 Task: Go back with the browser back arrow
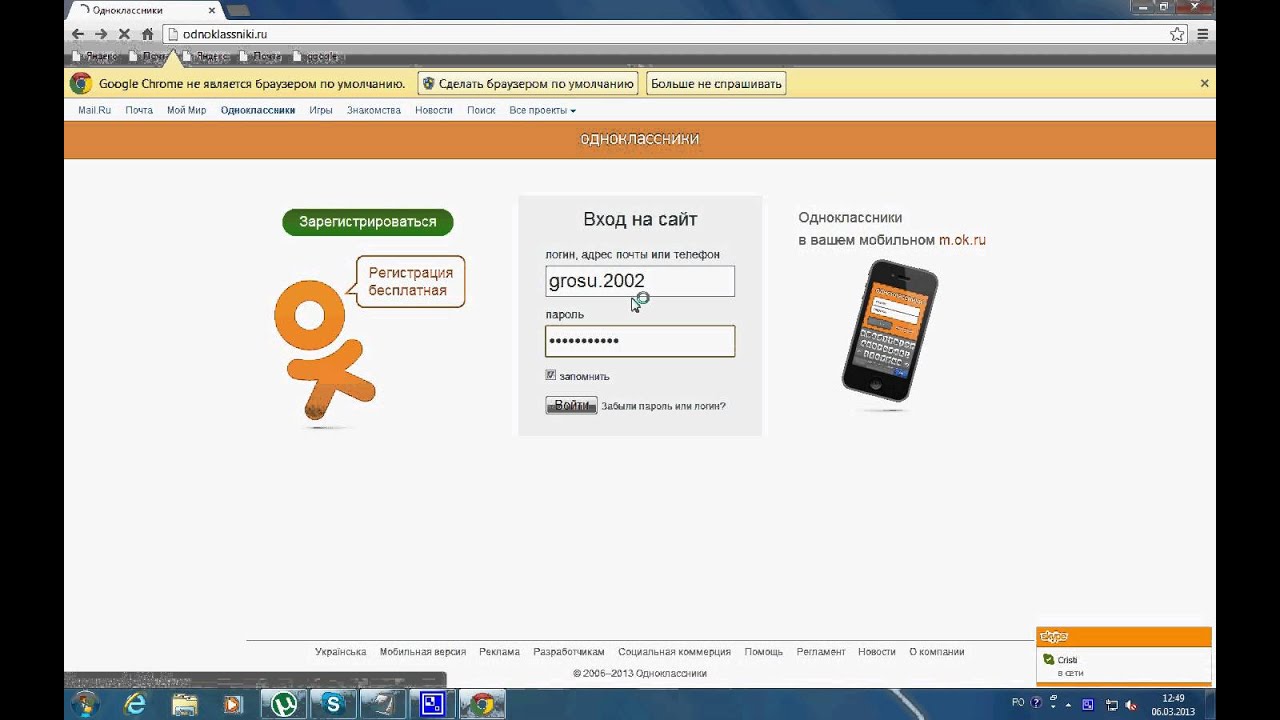click(x=78, y=34)
